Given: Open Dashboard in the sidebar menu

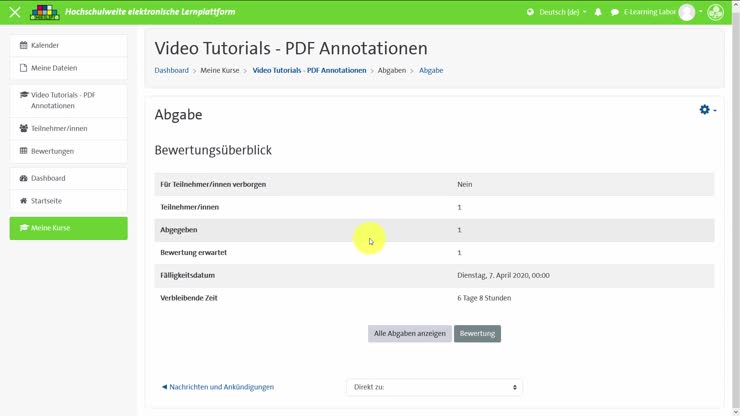Looking at the screenshot, I should (x=68, y=178).
